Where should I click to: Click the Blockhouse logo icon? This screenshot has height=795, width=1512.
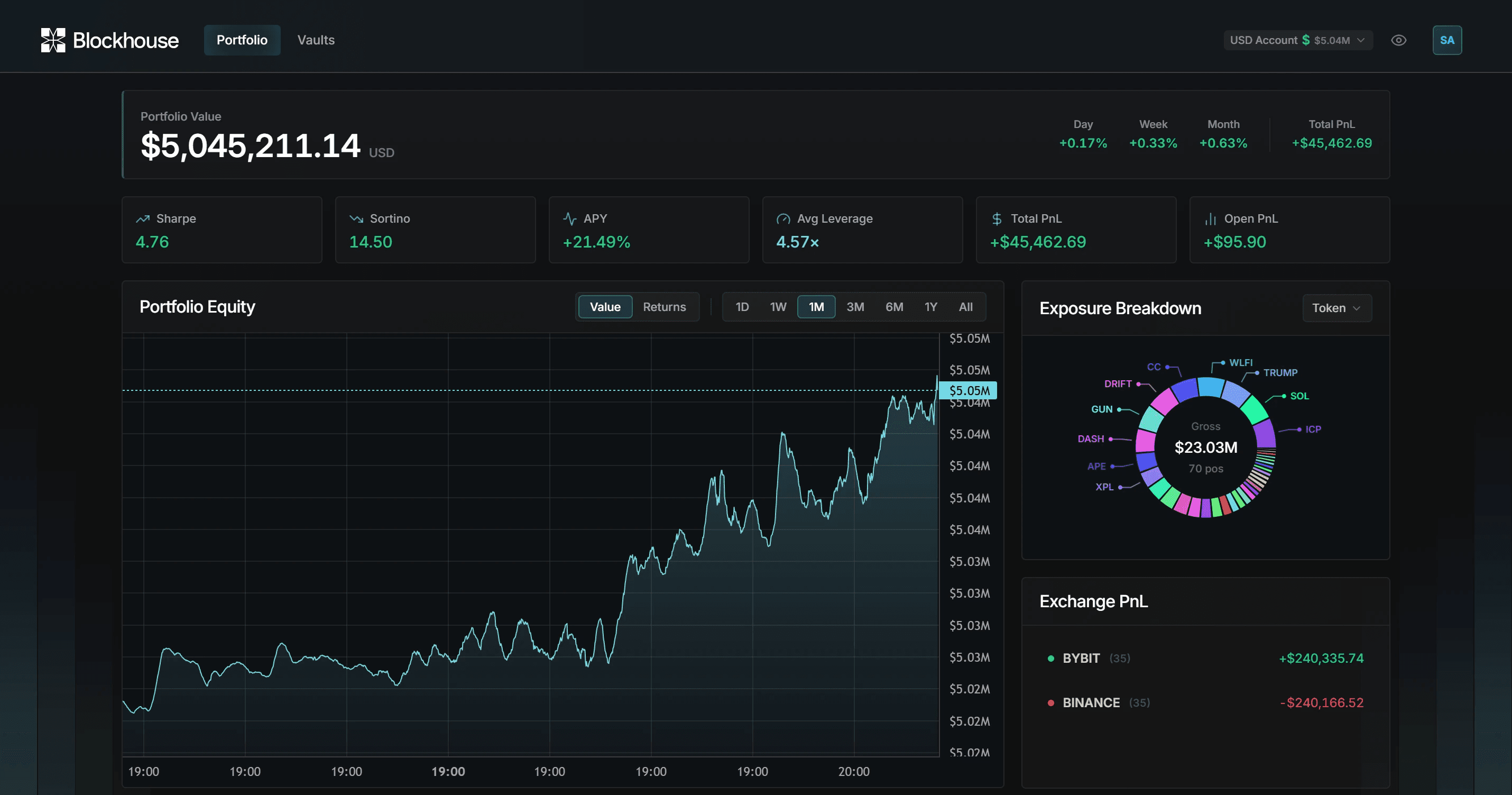[x=53, y=40]
